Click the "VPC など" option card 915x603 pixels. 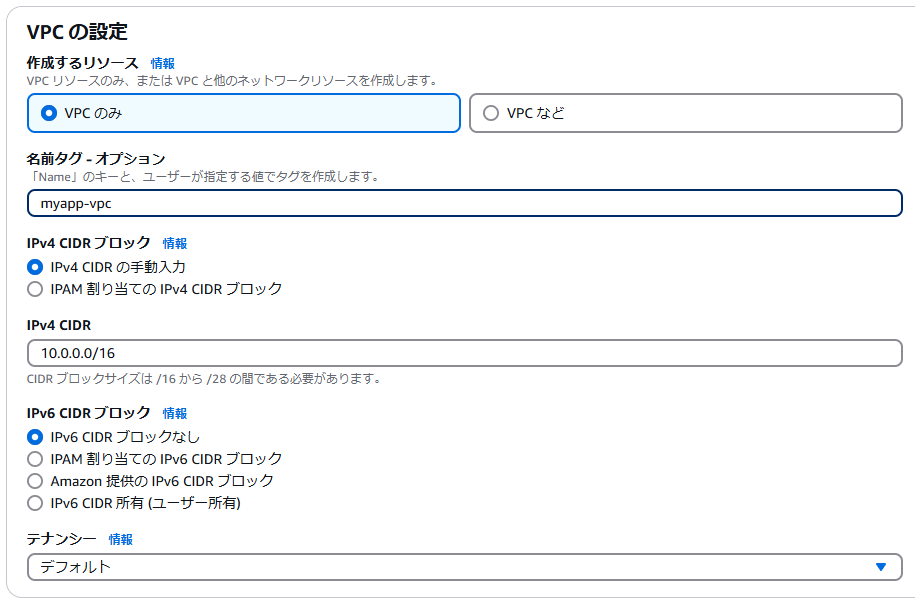(690, 113)
